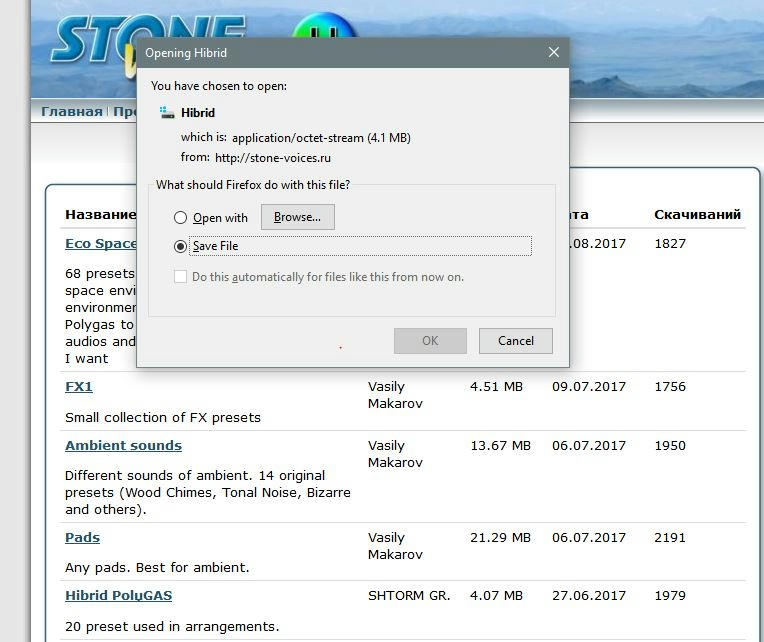Select the Open with radio button
This screenshot has width=764, height=642.
(180, 217)
